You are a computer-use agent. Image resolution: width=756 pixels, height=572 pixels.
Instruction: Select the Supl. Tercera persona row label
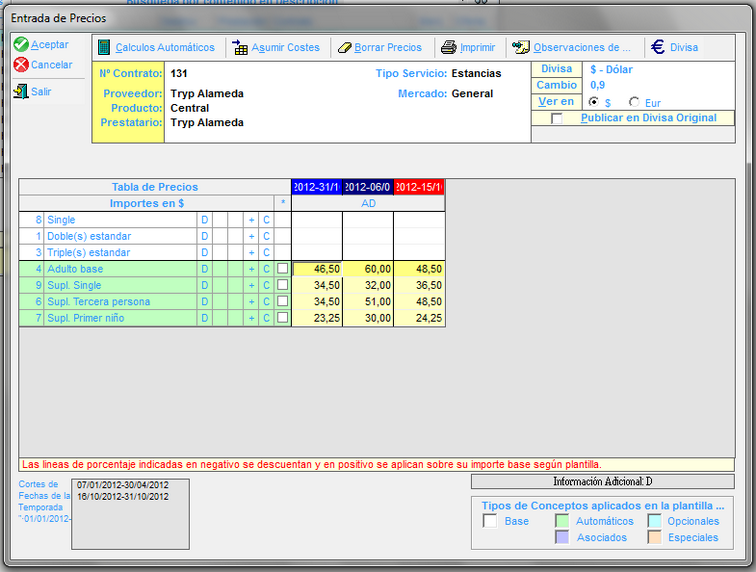(99, 302)
